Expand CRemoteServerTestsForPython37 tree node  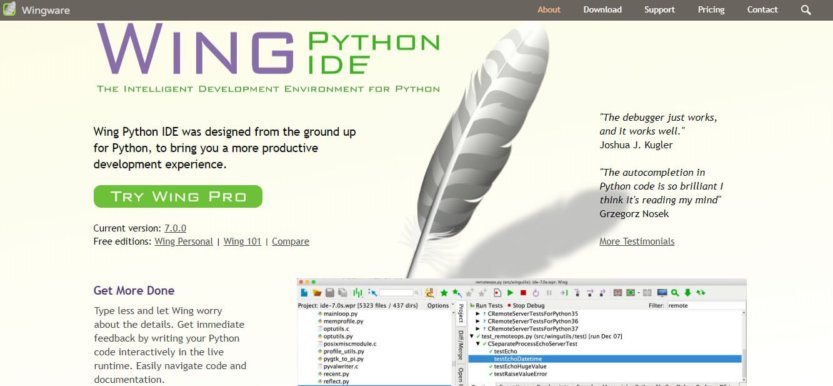478,329
